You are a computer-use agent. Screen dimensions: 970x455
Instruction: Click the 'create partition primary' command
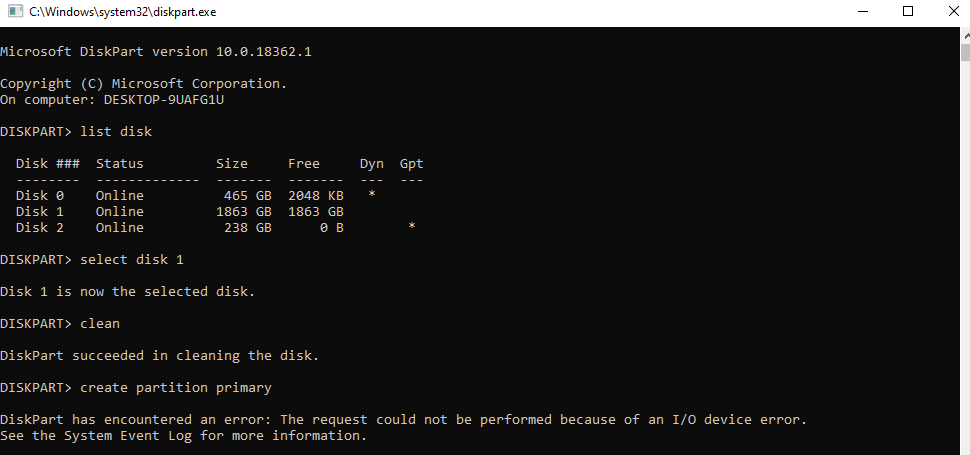tap(176, 388)
